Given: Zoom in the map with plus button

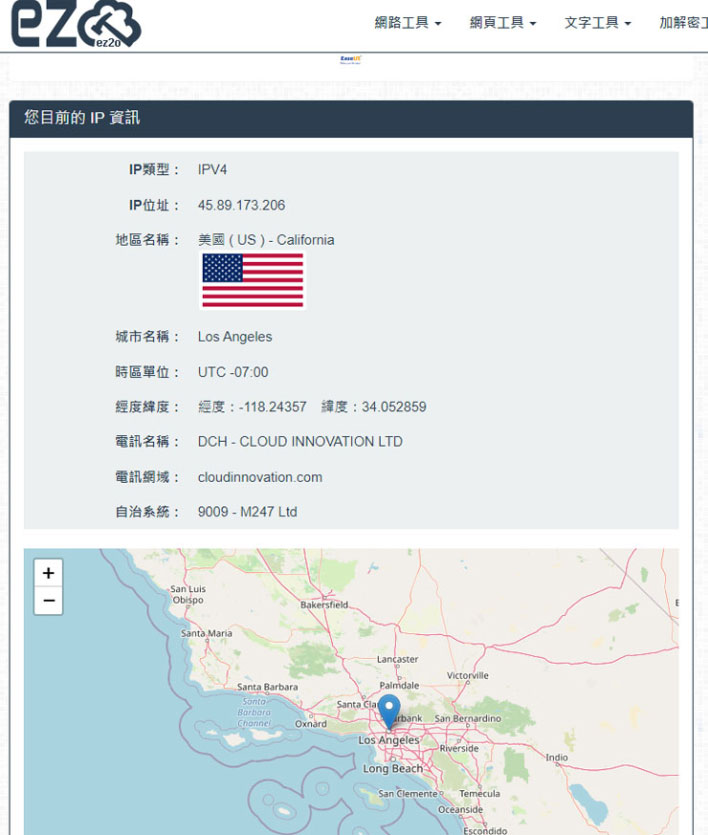Looking at the screenshot, I should pyautogui.click(x=48, y=573).
